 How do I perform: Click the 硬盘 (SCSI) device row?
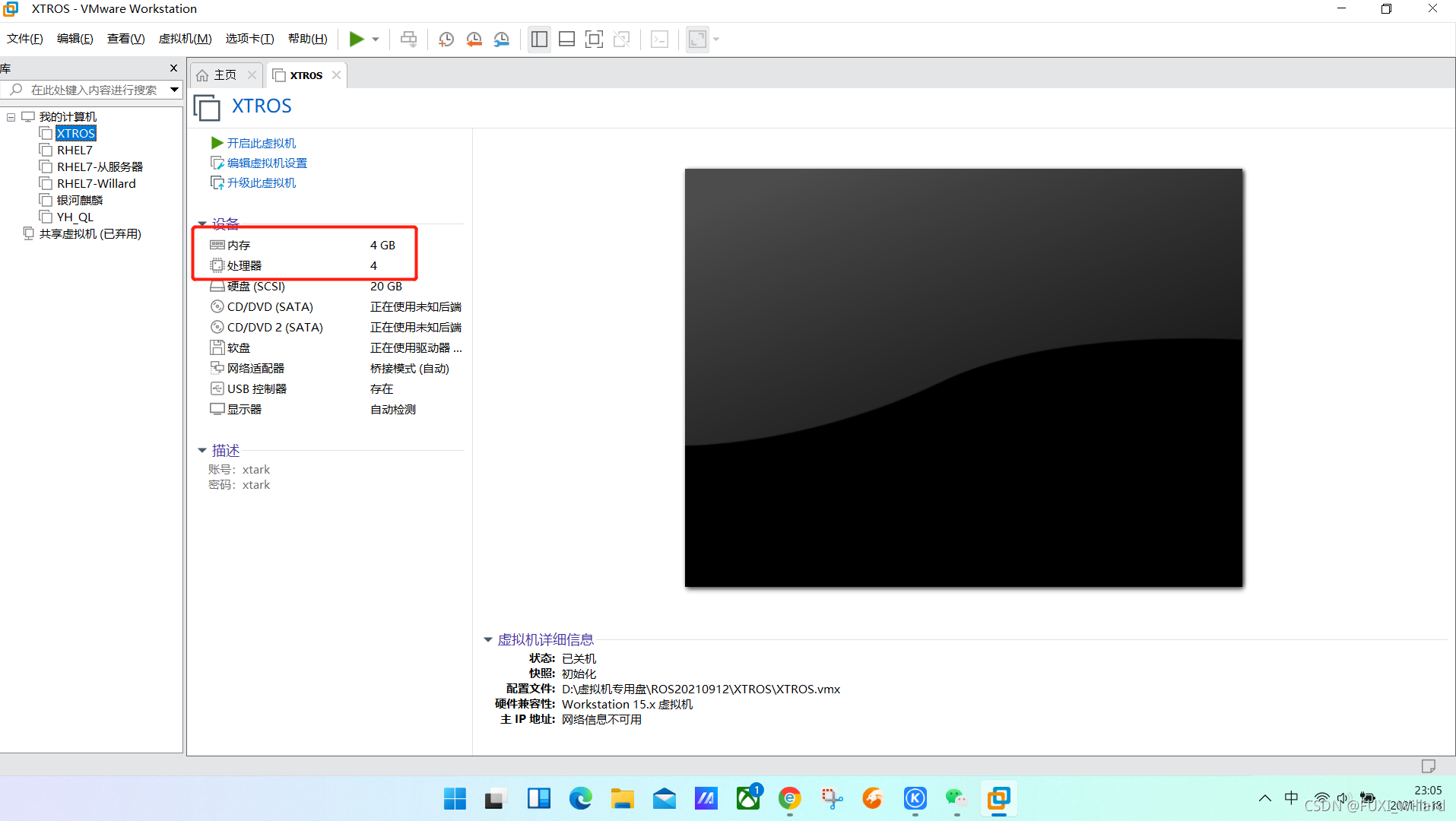tap(335, 286)
